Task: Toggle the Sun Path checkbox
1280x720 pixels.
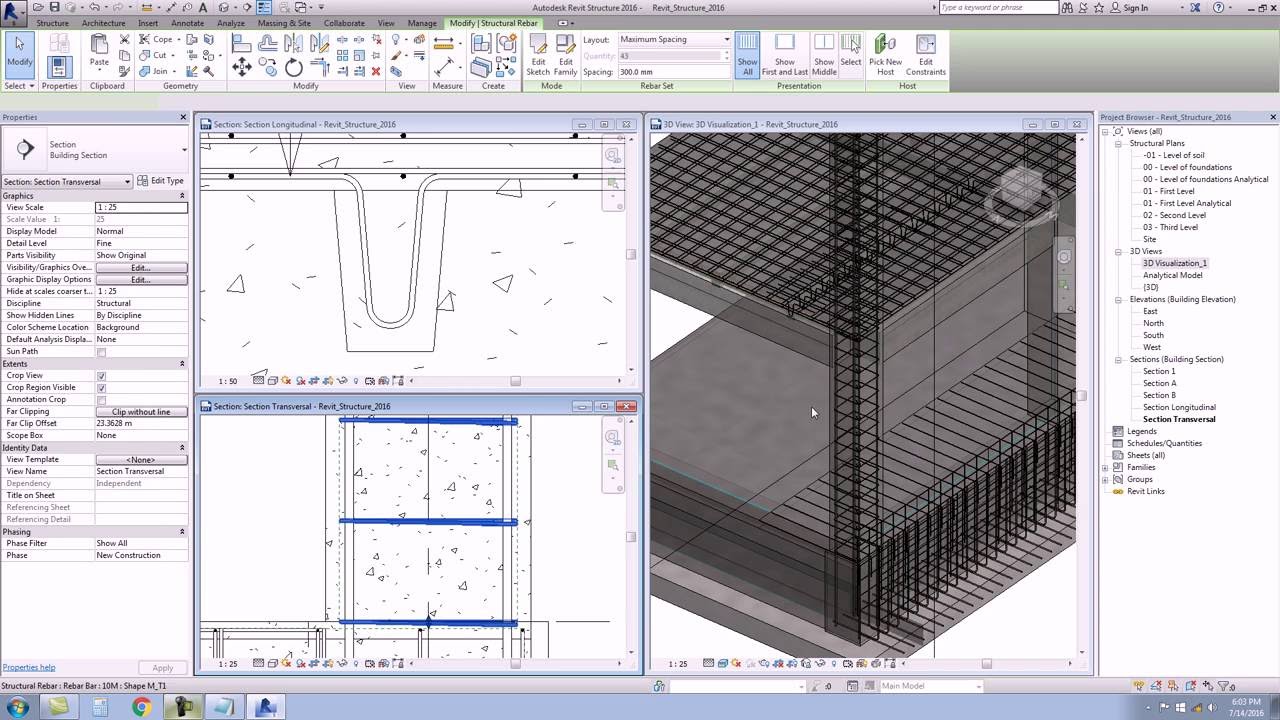Action: [x=101, y=352]
